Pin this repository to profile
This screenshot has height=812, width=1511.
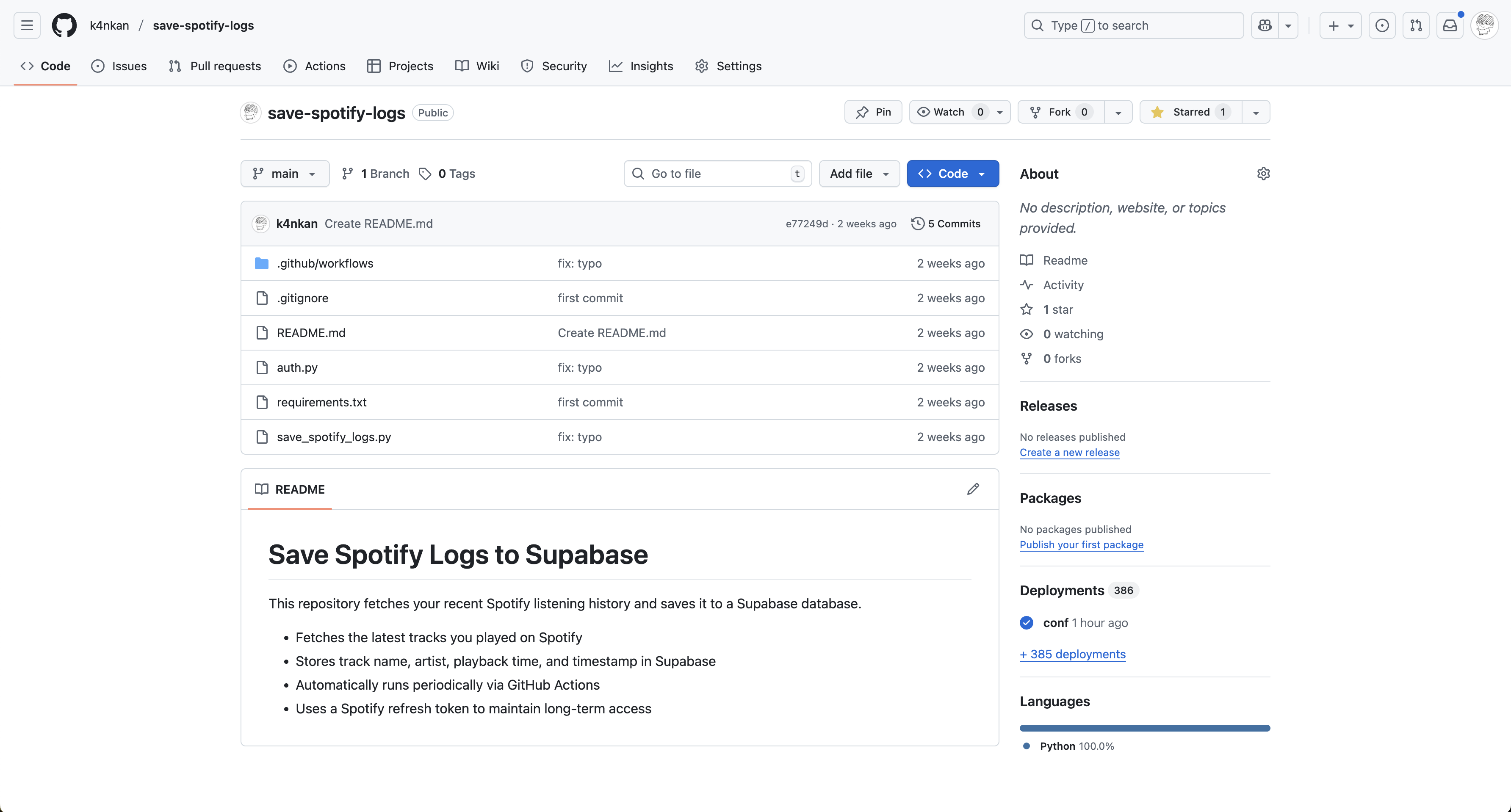(873, 112)
